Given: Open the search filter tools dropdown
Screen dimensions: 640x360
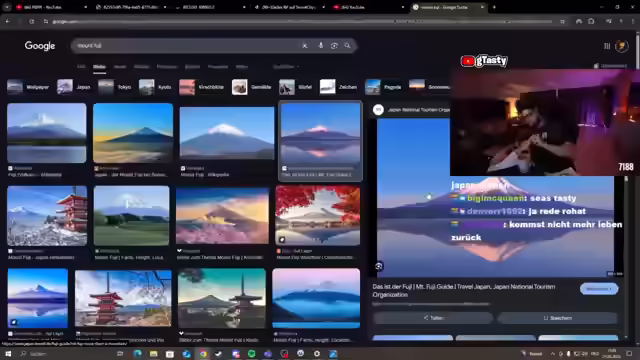Looking at the screenshot, I should point(286,67).
